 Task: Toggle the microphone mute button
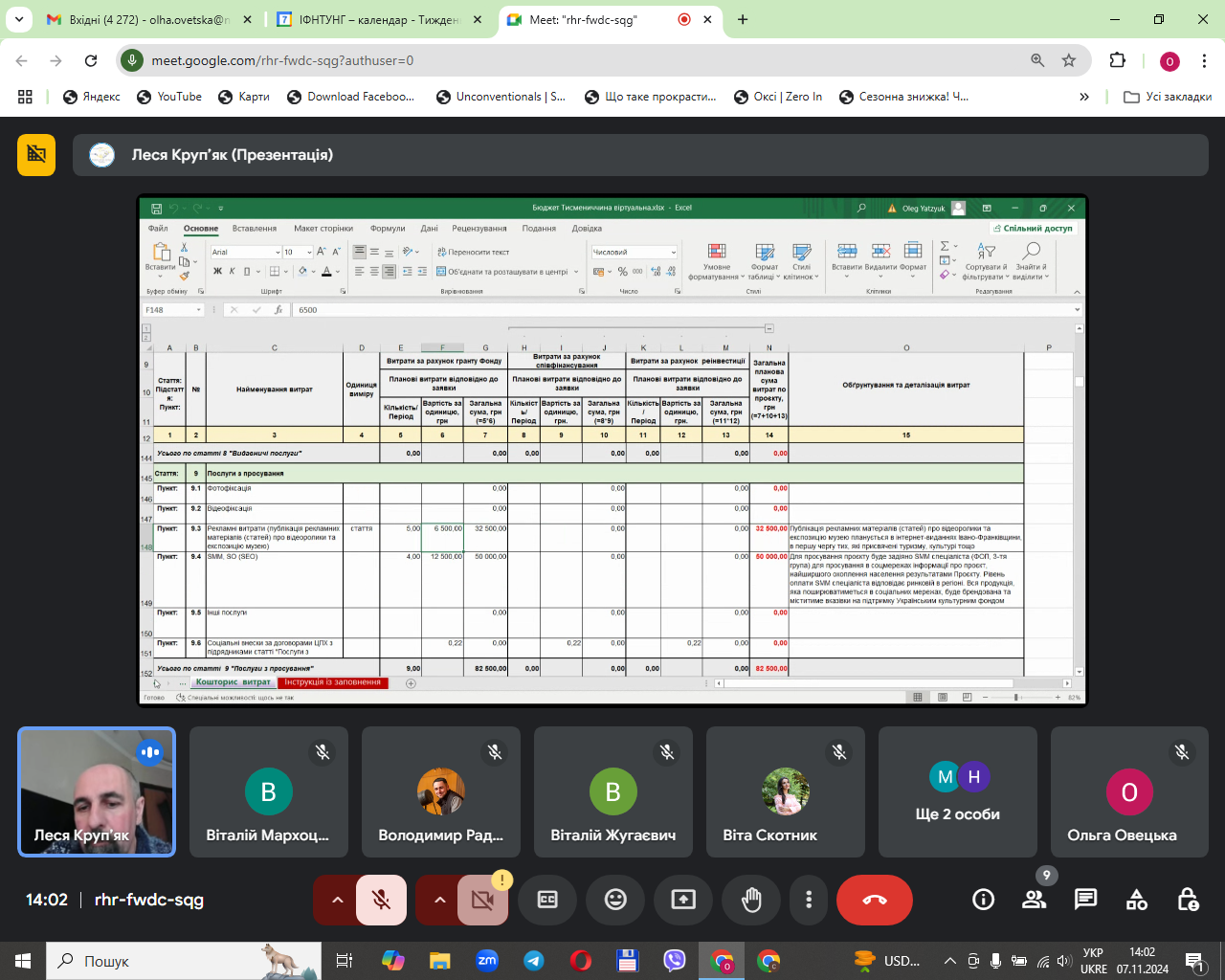(381, 900)
